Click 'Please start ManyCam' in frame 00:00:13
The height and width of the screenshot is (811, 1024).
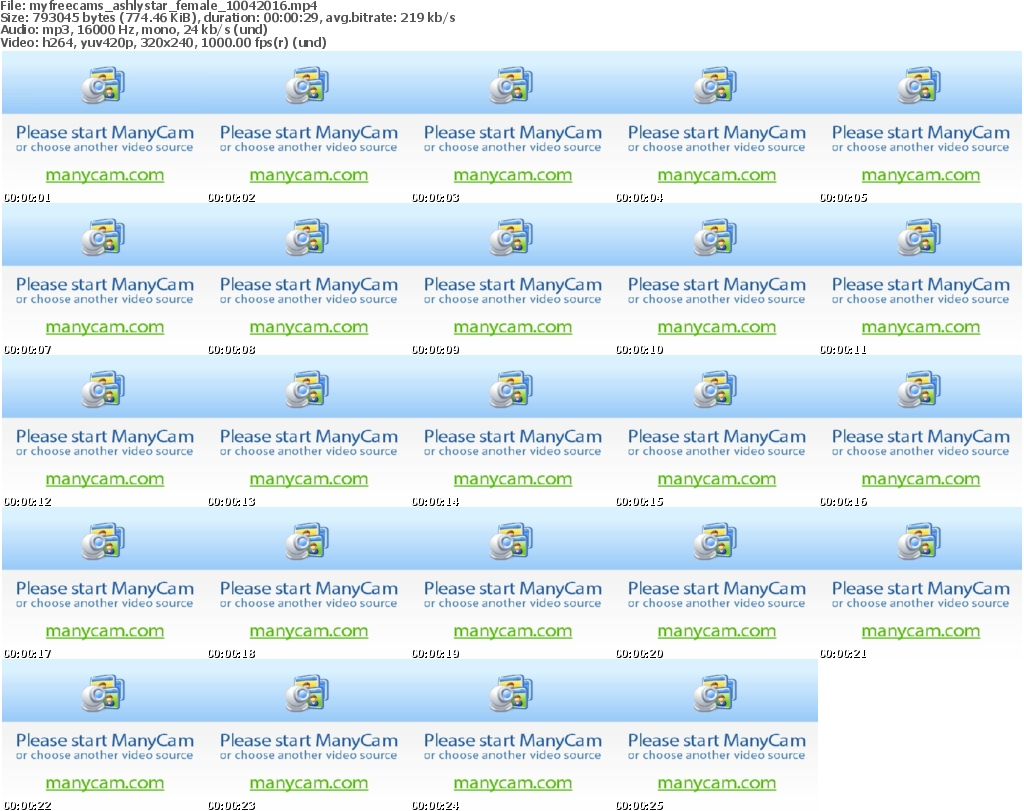click(x=309, y=437)
